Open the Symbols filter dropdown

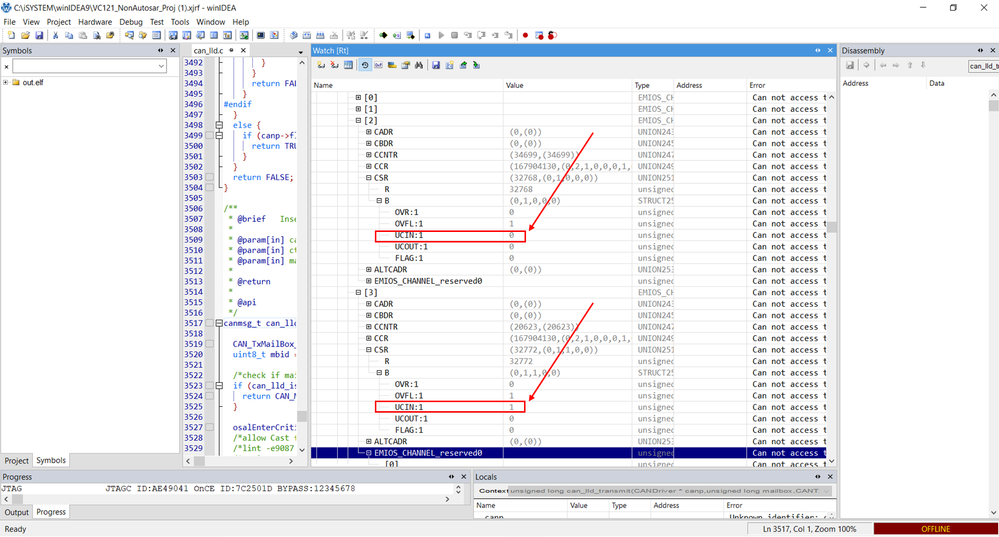point(162,67)
